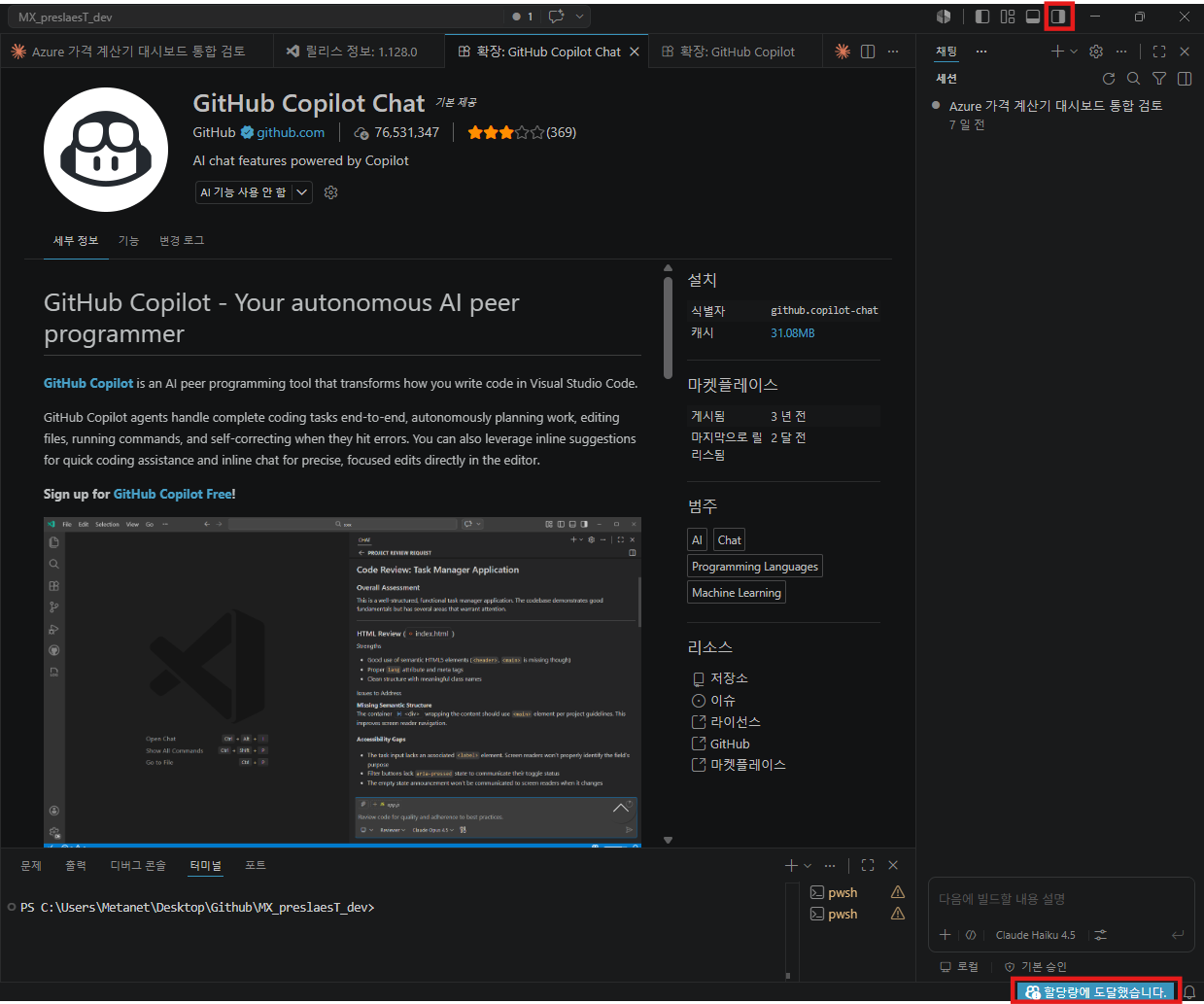Viewport: 1204px width, 1004px height.
Task: Open the 31.08MB cache size link
Action: point(793,332)
